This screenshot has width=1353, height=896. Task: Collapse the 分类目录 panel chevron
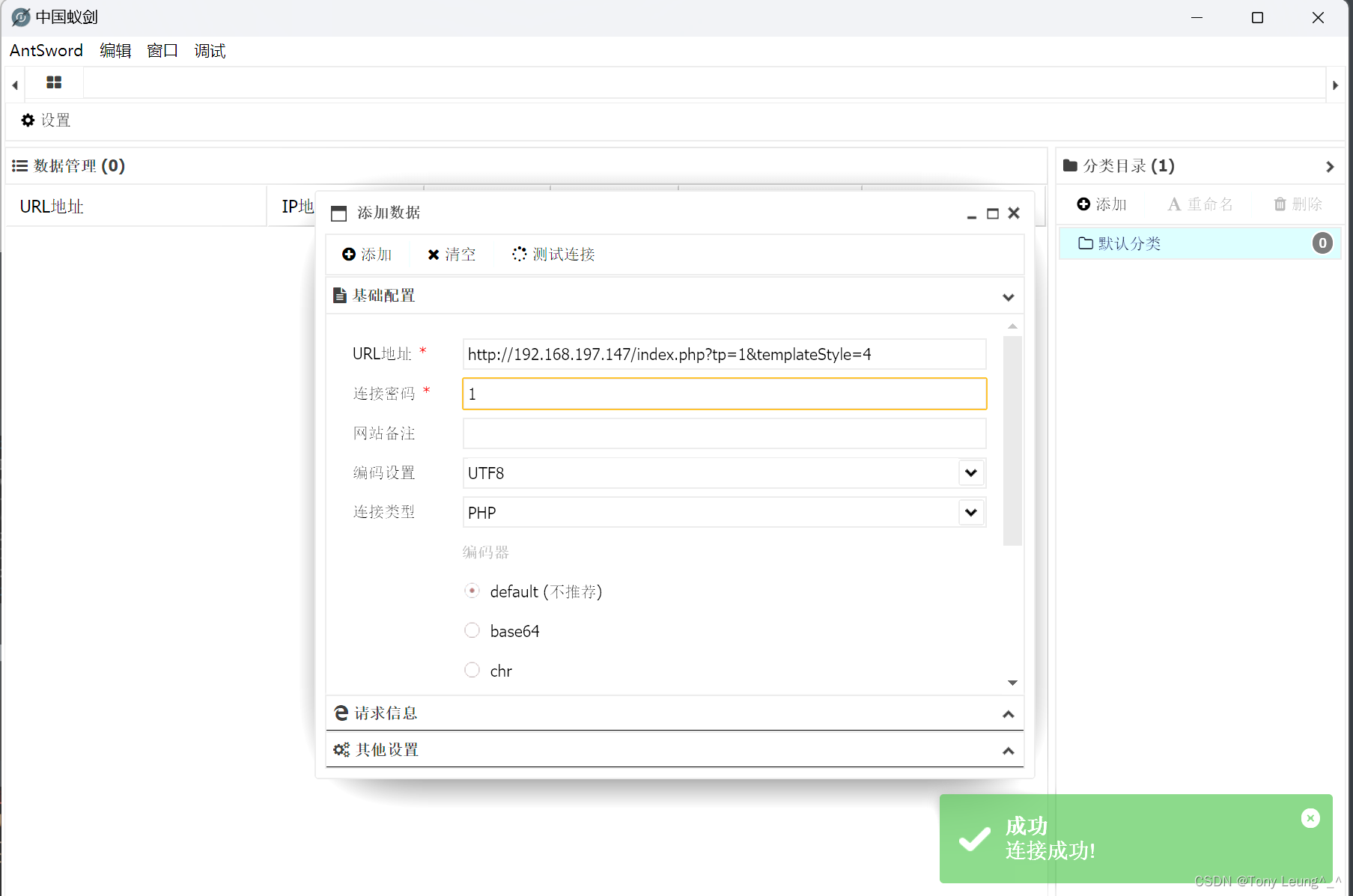click(1330, 166)
